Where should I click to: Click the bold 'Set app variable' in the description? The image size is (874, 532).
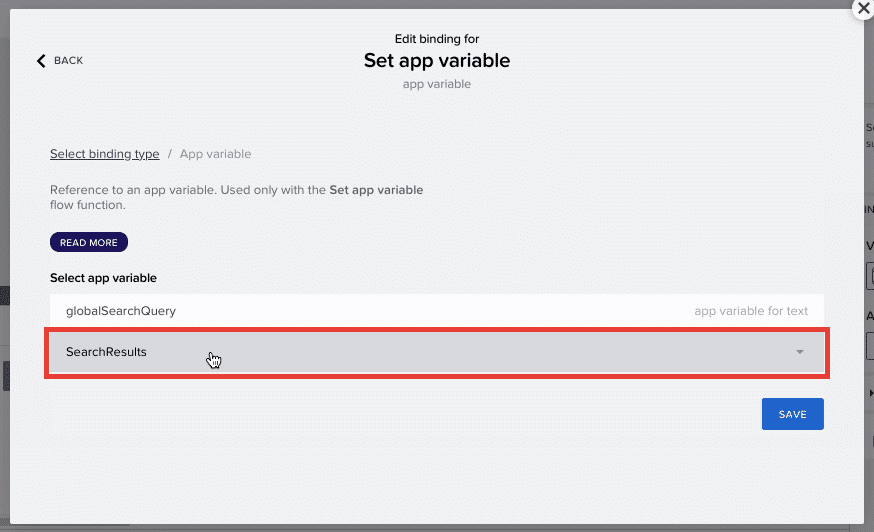376,190
